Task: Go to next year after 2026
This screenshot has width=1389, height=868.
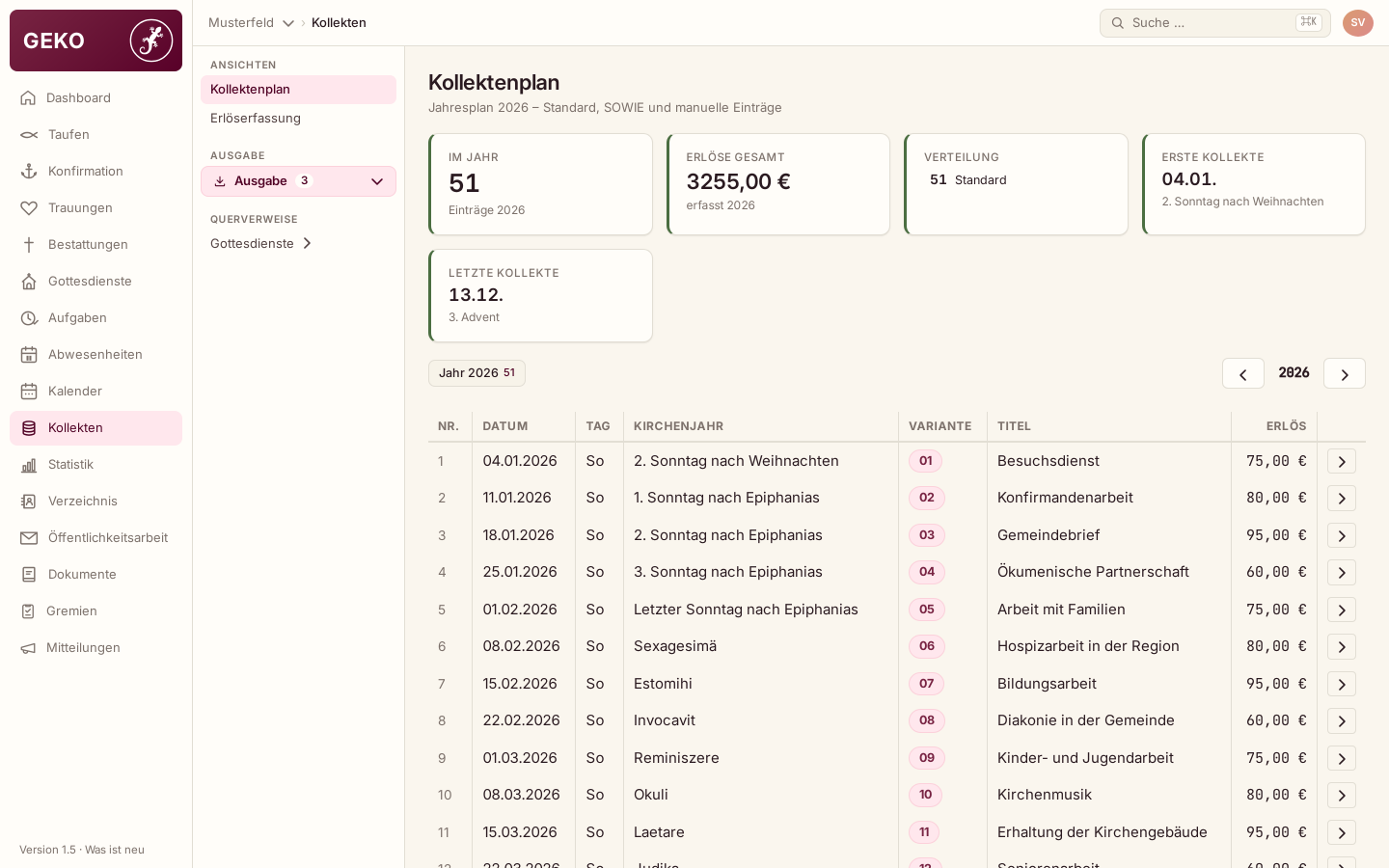Action: [x=1345, y=373]
